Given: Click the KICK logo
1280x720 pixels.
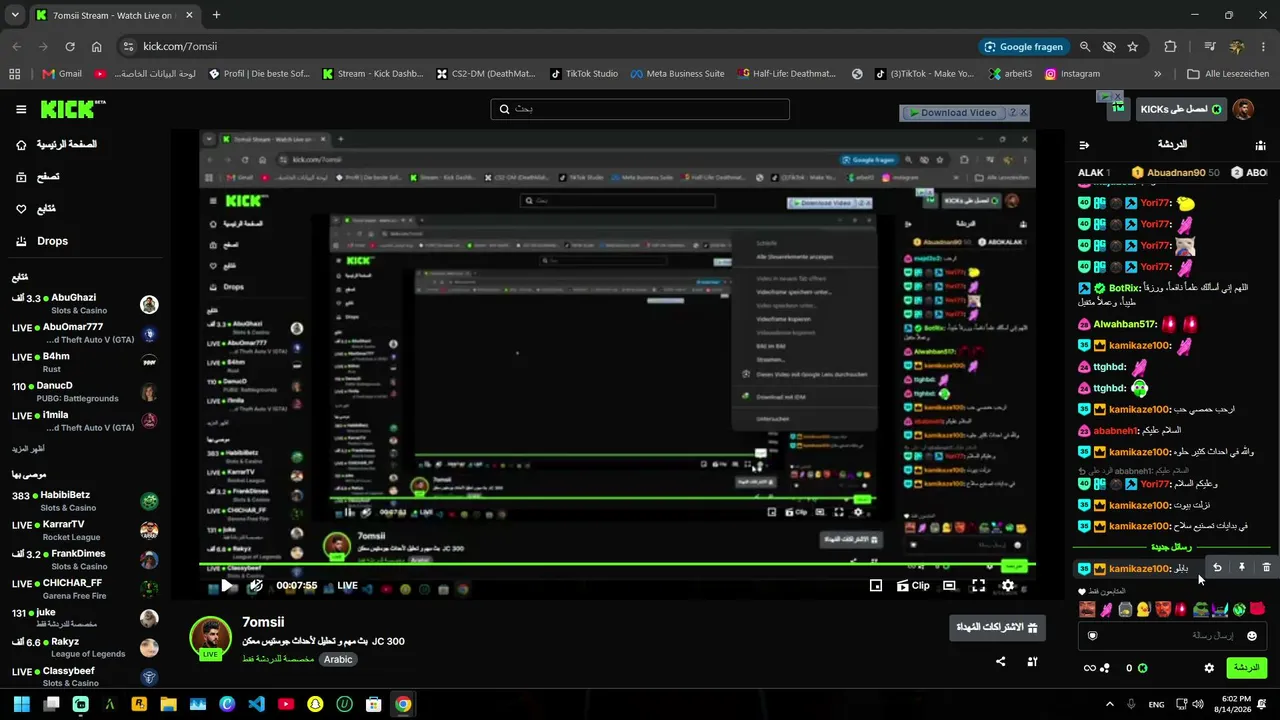Looking at the screenshot, I should tap(73, 109).
